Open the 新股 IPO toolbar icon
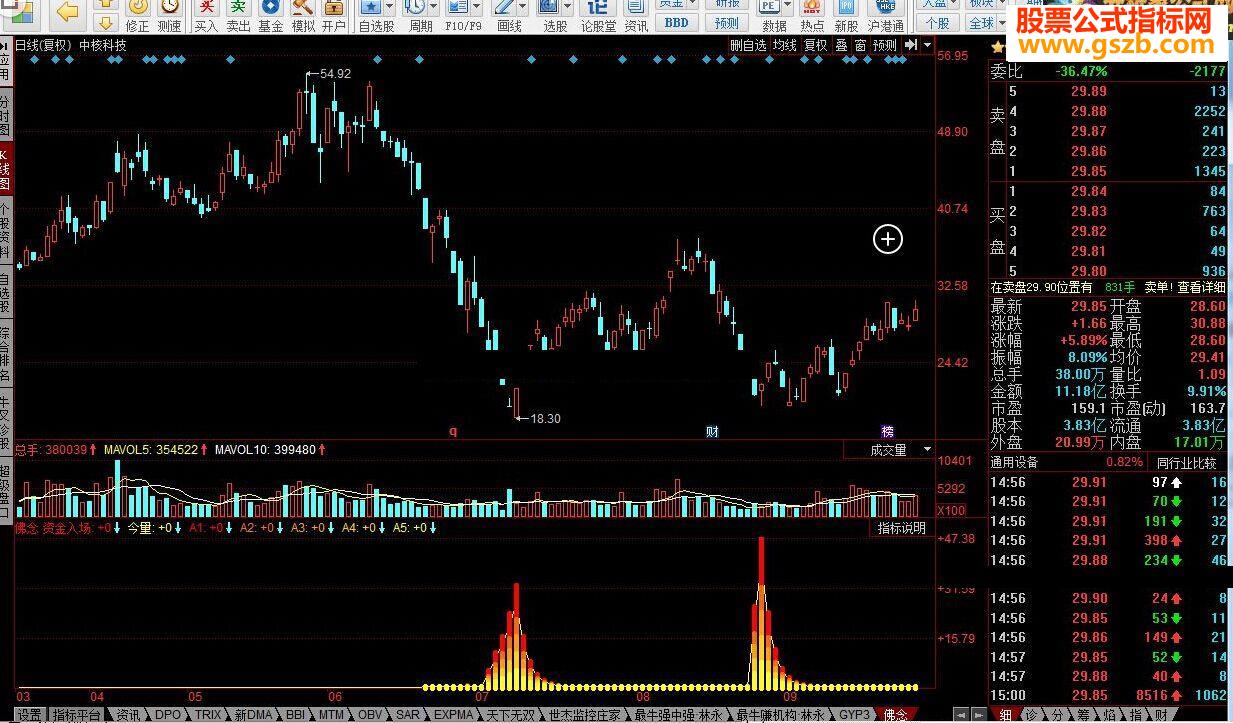 pos(846,16)
